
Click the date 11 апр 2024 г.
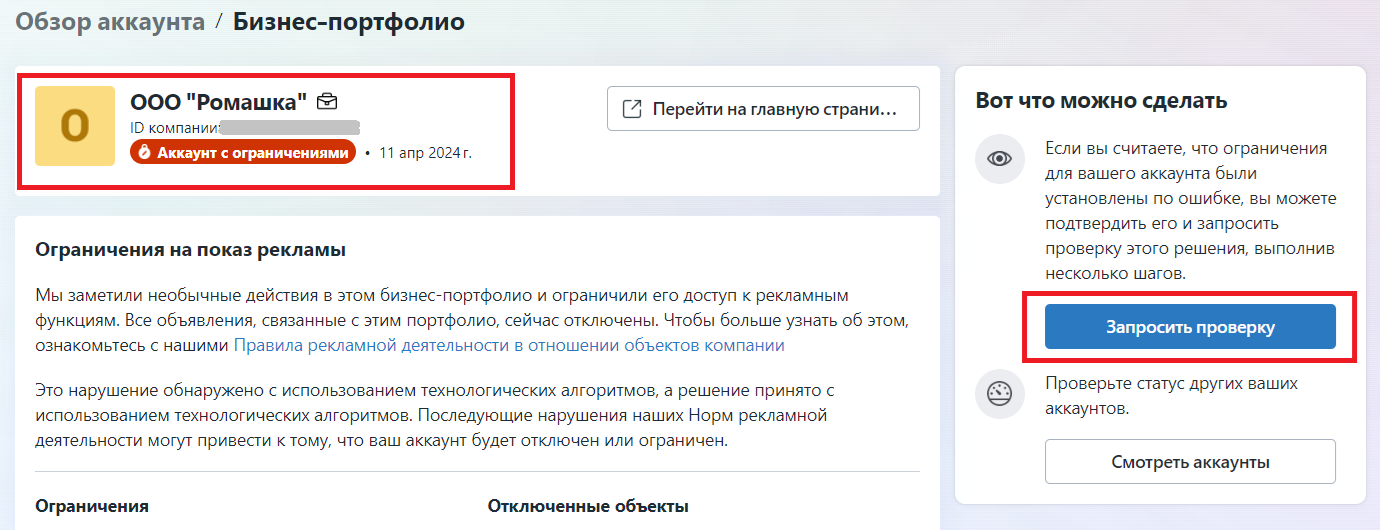coord(425,153)
